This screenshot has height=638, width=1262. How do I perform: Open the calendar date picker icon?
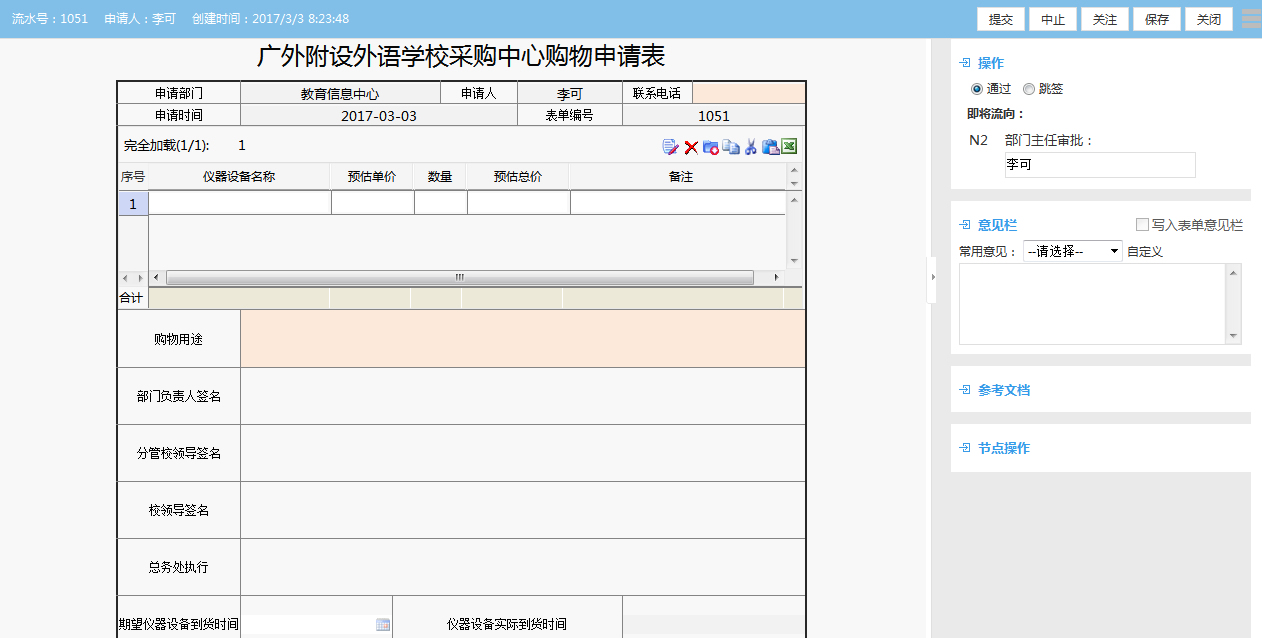(x=383, y=625)
